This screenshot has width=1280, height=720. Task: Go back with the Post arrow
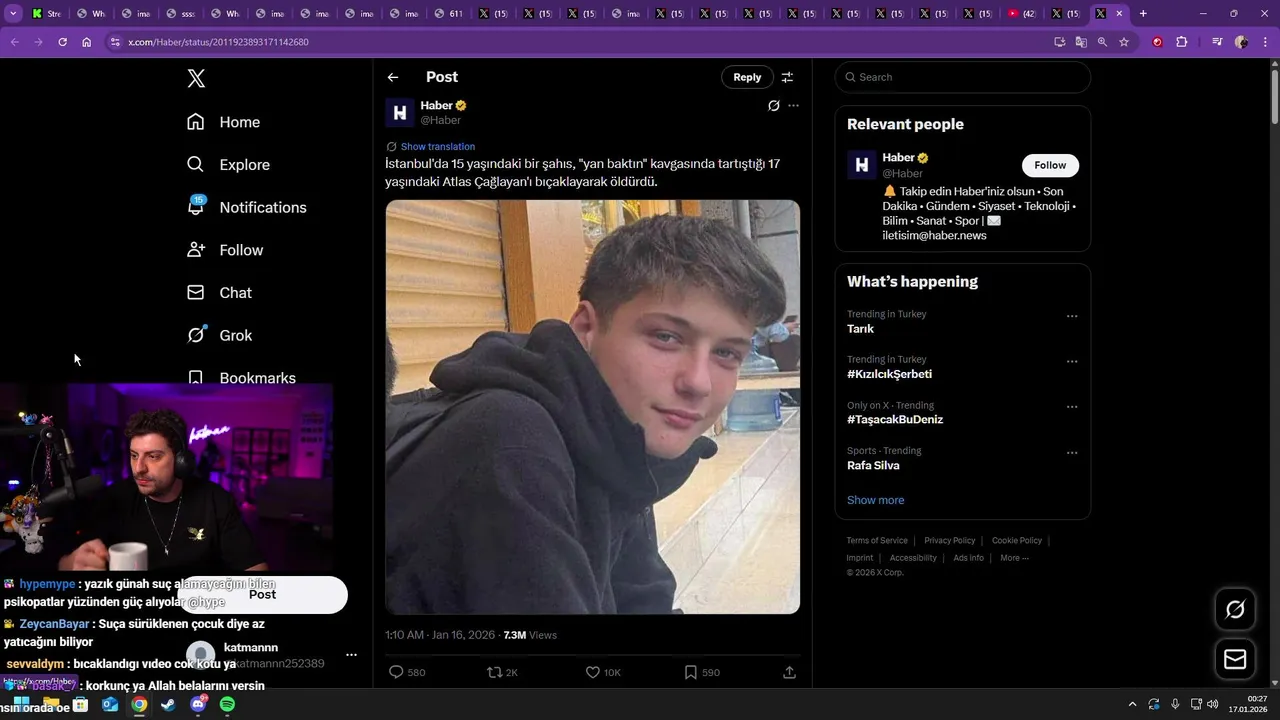pos(393,77)
